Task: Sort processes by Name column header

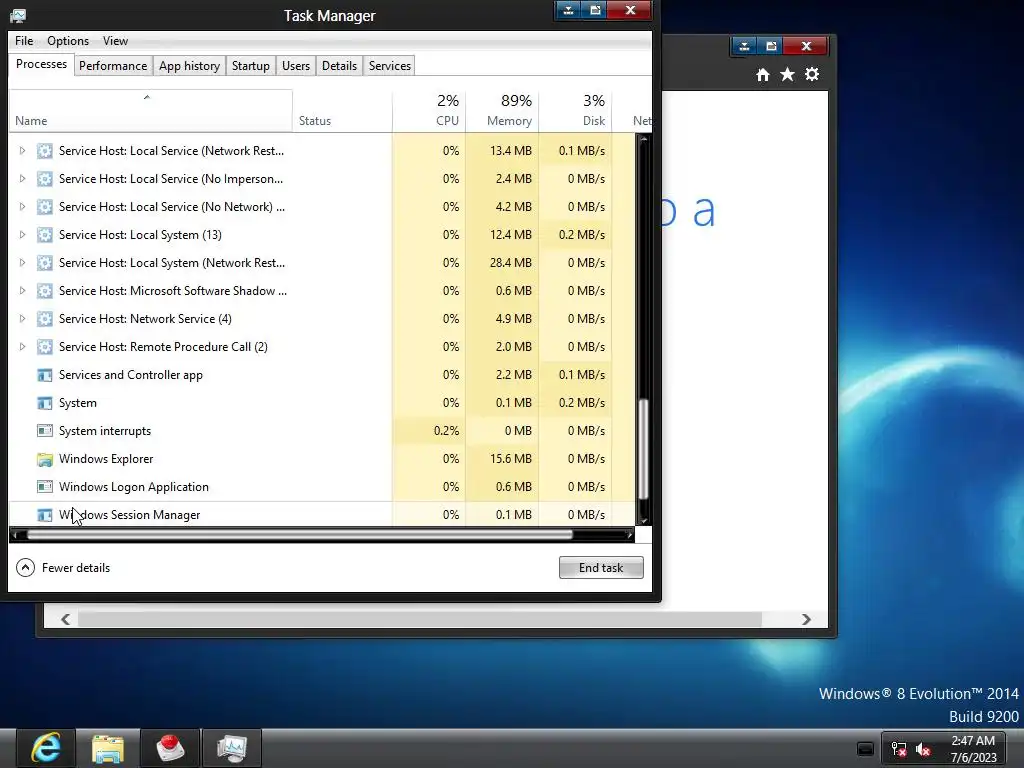Action: [151, 111]
